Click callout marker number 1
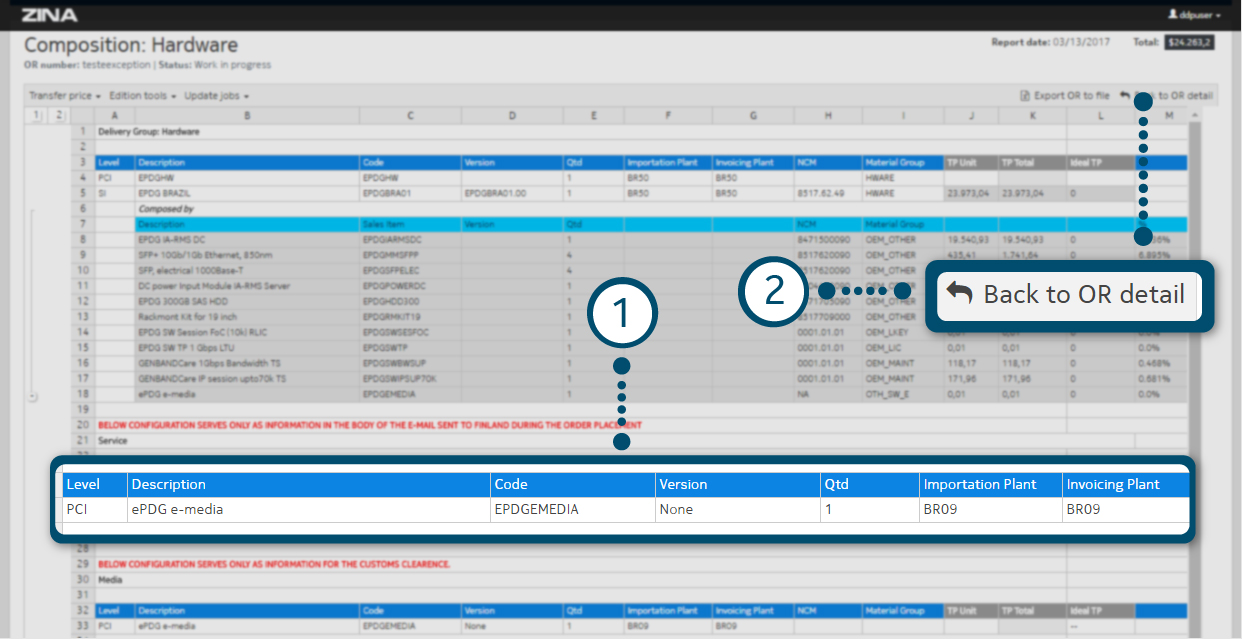The height and width of the screenshot is (639, 1242). [x=621, y=313]
